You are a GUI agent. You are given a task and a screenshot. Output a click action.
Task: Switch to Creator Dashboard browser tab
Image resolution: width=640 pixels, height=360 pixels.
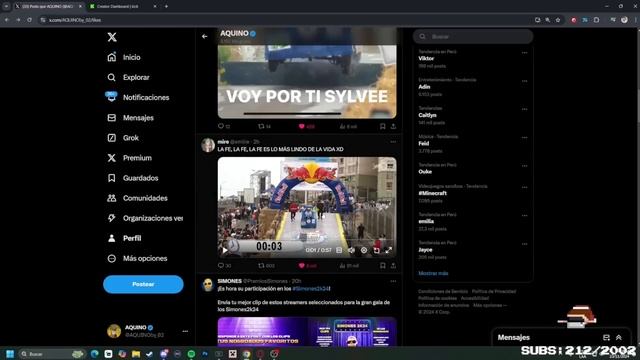coord(122,7)
